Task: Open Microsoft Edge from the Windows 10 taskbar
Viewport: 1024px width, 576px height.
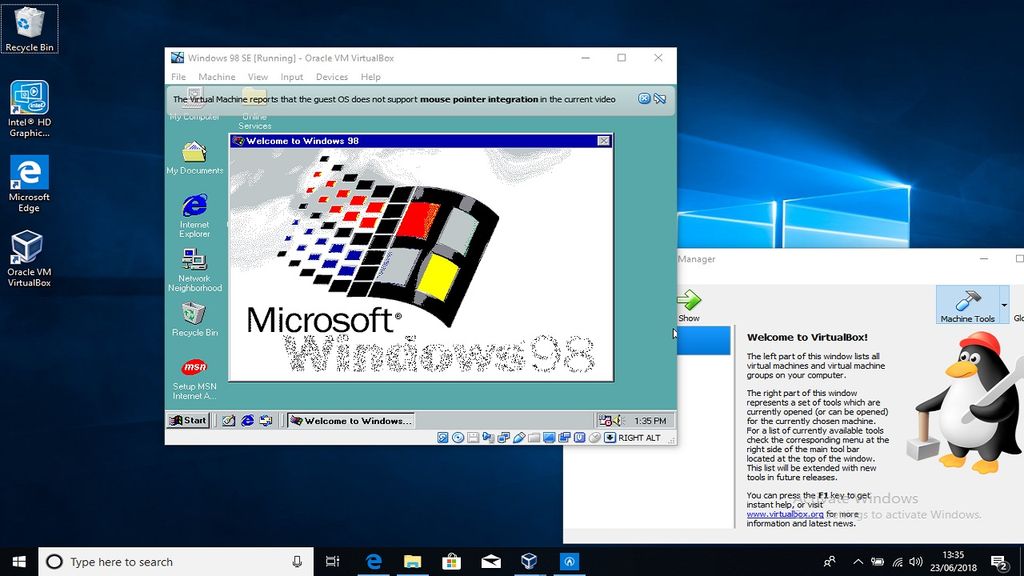Action: click(374, 562)
